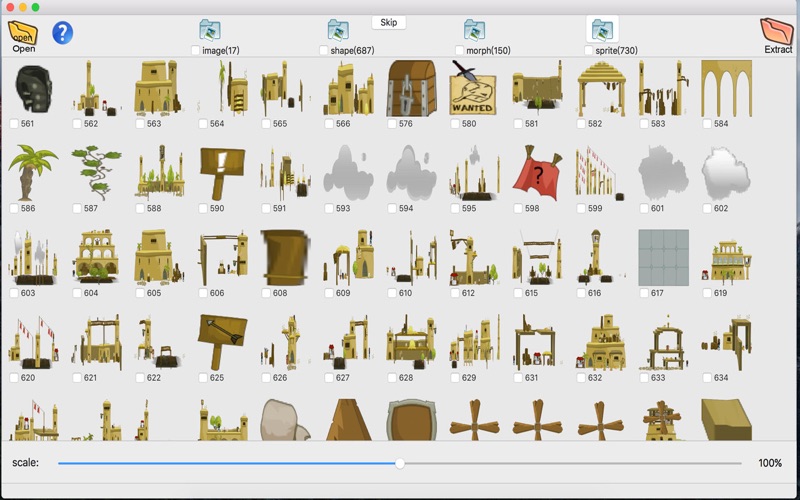The image size is (800, 500).
Task: Select the triple arches sprite 584
Action: point(727,89)
